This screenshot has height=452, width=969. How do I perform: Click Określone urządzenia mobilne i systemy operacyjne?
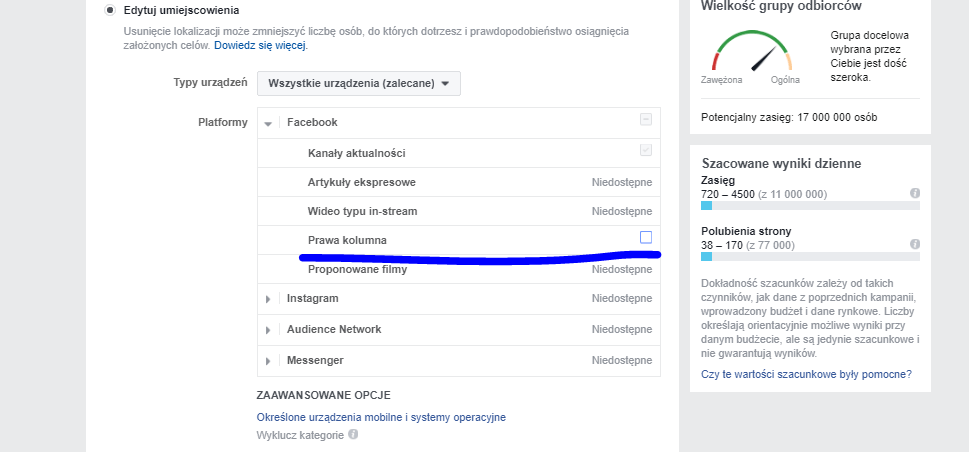(381, 417)
